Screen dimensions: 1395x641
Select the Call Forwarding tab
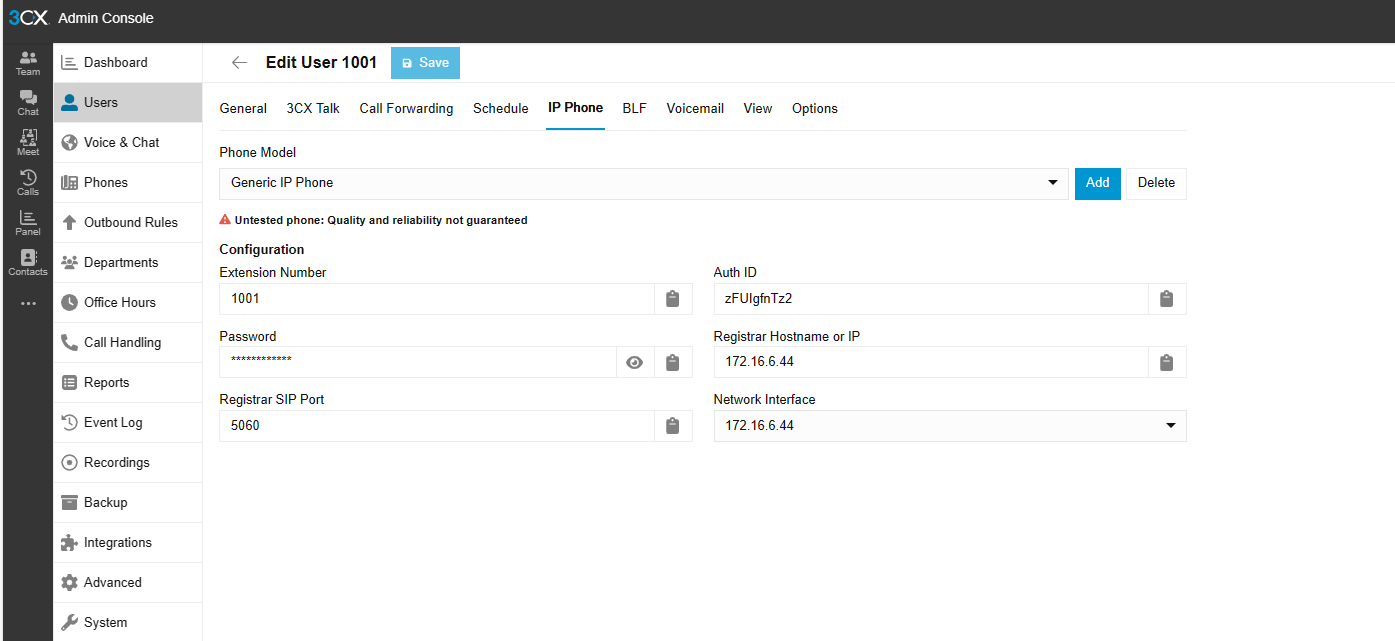point(406,108)
